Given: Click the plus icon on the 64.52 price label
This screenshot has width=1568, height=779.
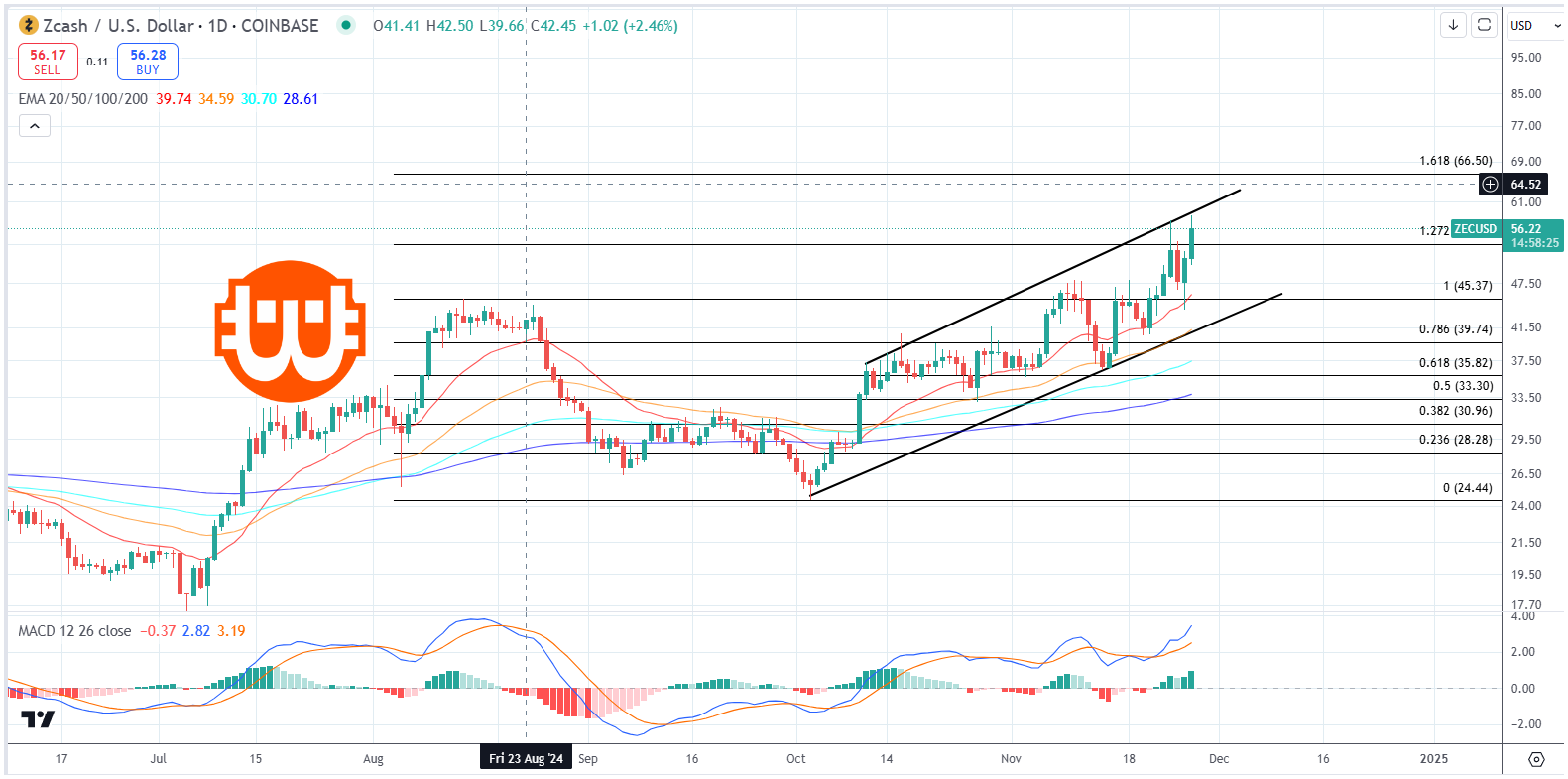Looking at the screenshot, I should click(x=1490, y=185).
